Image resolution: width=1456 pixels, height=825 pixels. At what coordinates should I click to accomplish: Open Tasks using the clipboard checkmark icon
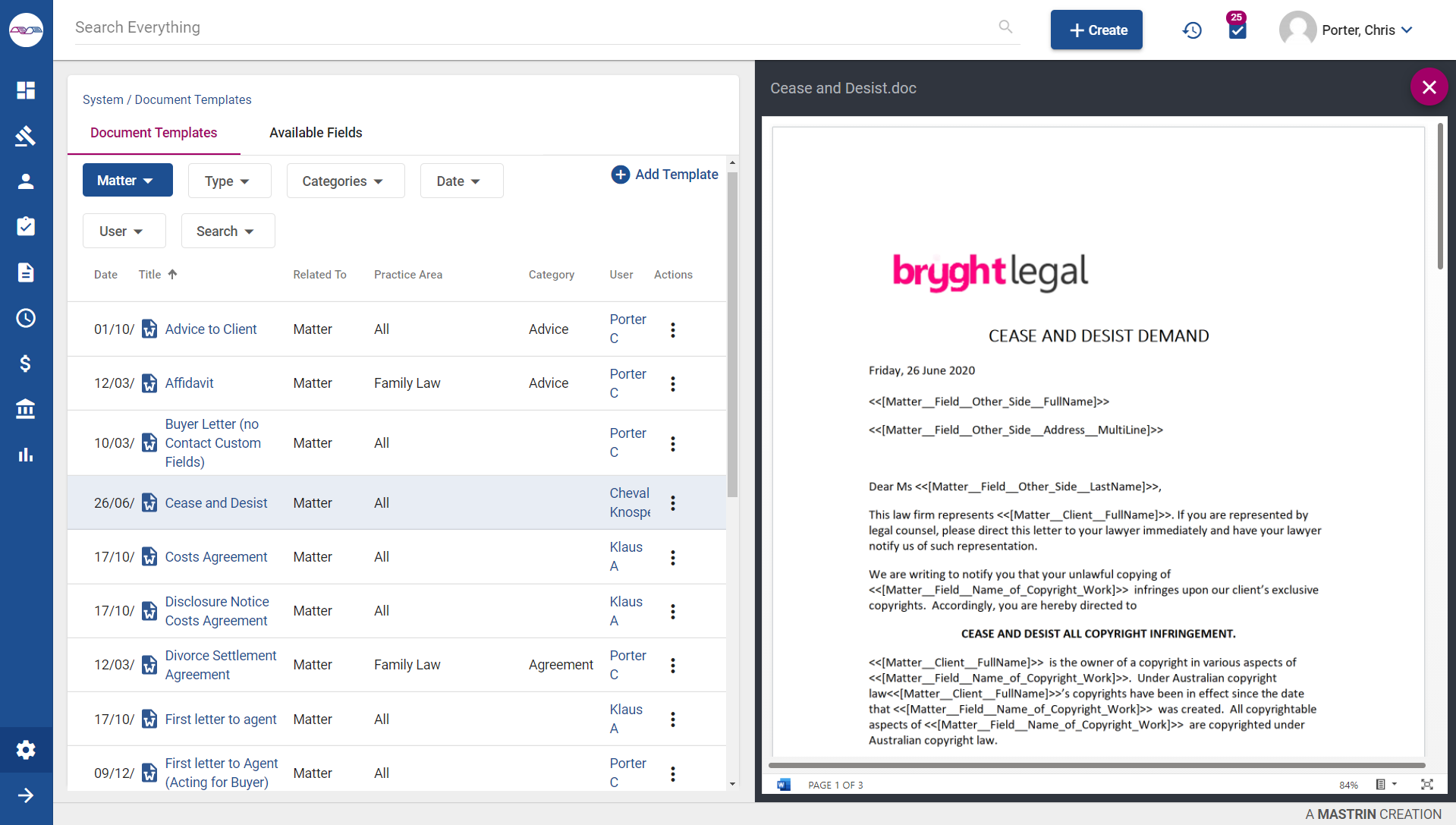[x=26, y=226]
